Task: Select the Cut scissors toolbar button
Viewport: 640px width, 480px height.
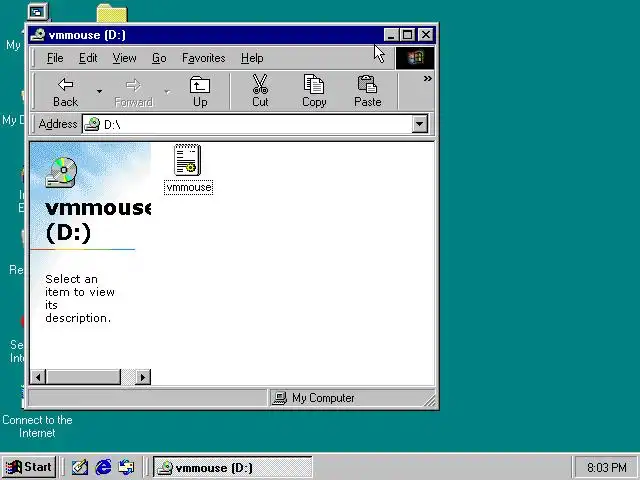Action: click(x=260, y=92)
